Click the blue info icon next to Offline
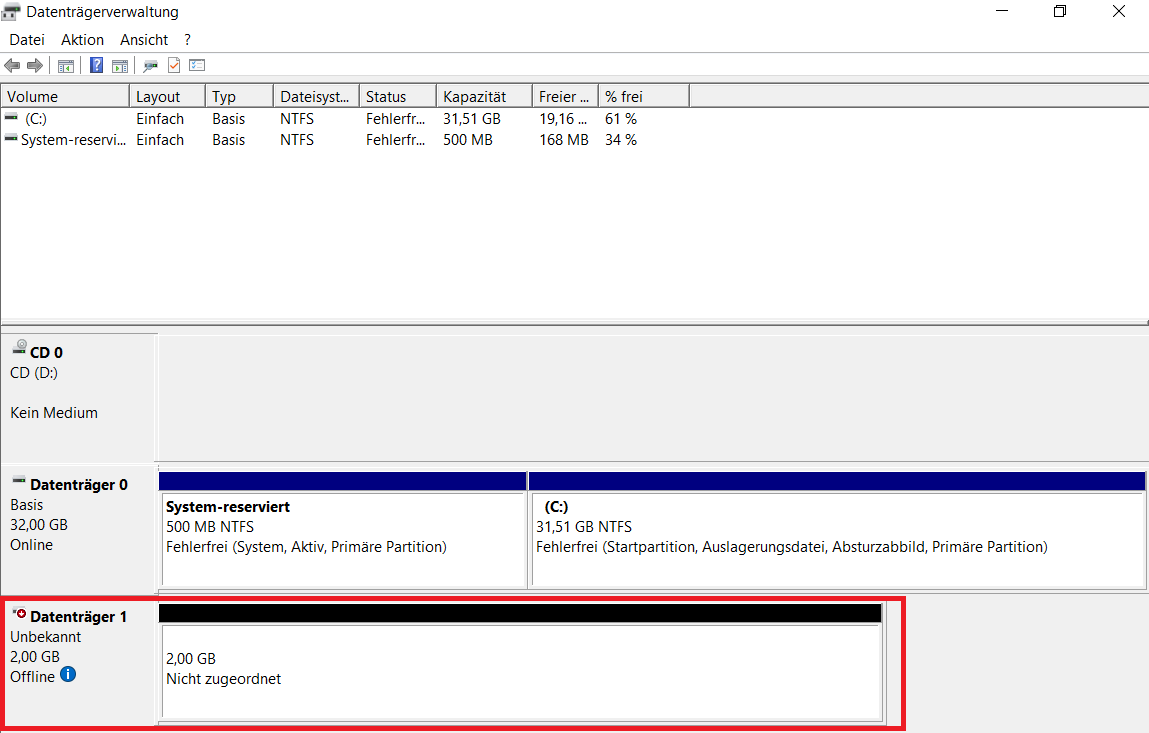 (x=68, y=675)
